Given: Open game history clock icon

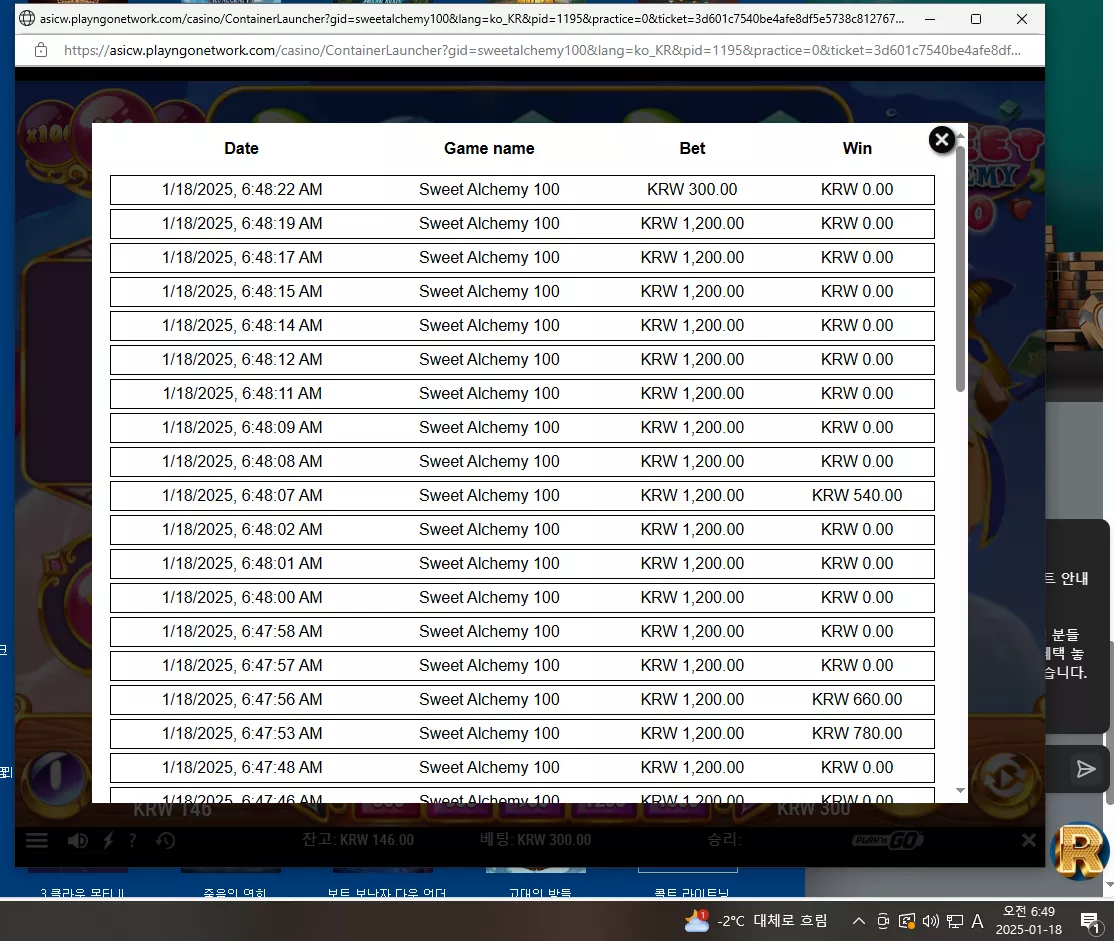Looking at the screenshot, I should point(165,841).
